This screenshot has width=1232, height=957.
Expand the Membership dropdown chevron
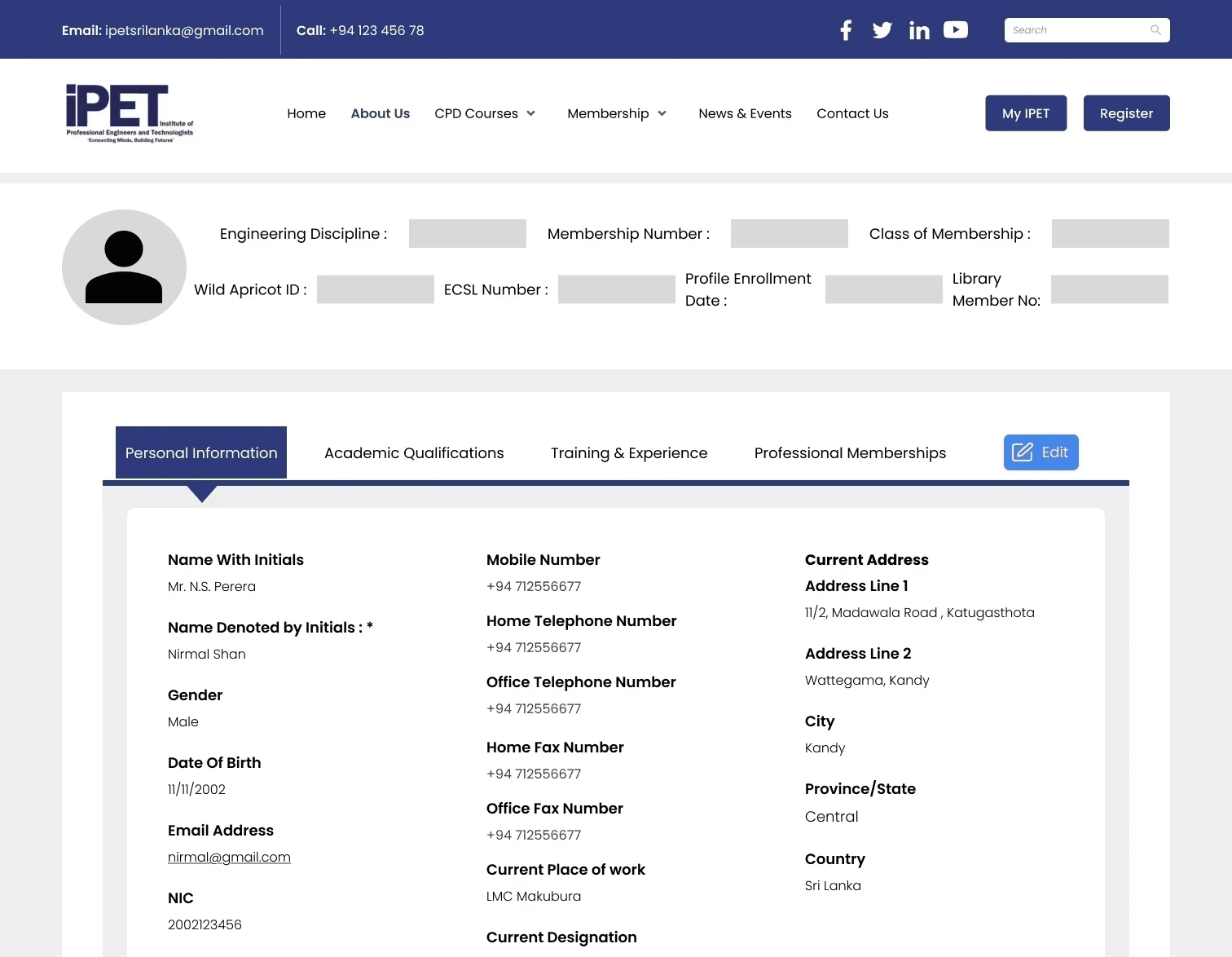[x=662, y=113]
